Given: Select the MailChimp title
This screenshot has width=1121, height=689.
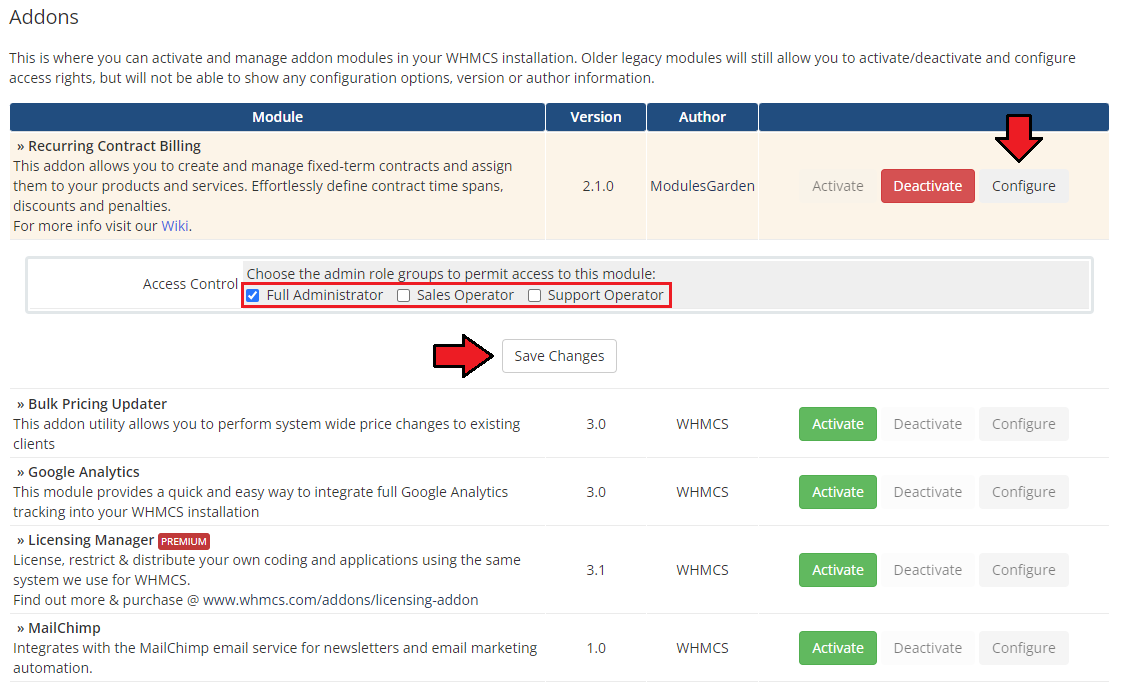Looking at the screenshot, I should (x=64, y=628).
